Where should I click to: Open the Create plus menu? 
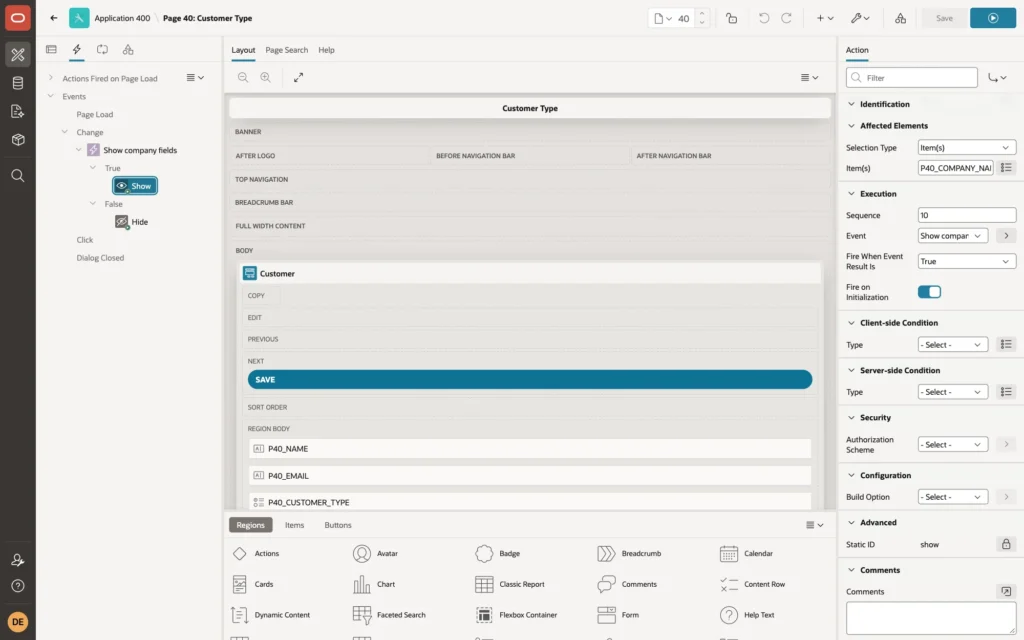tap(825, 18)
